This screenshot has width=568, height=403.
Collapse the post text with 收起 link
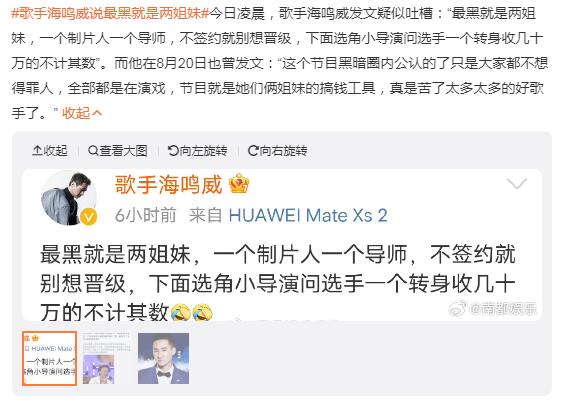[82, 113]
